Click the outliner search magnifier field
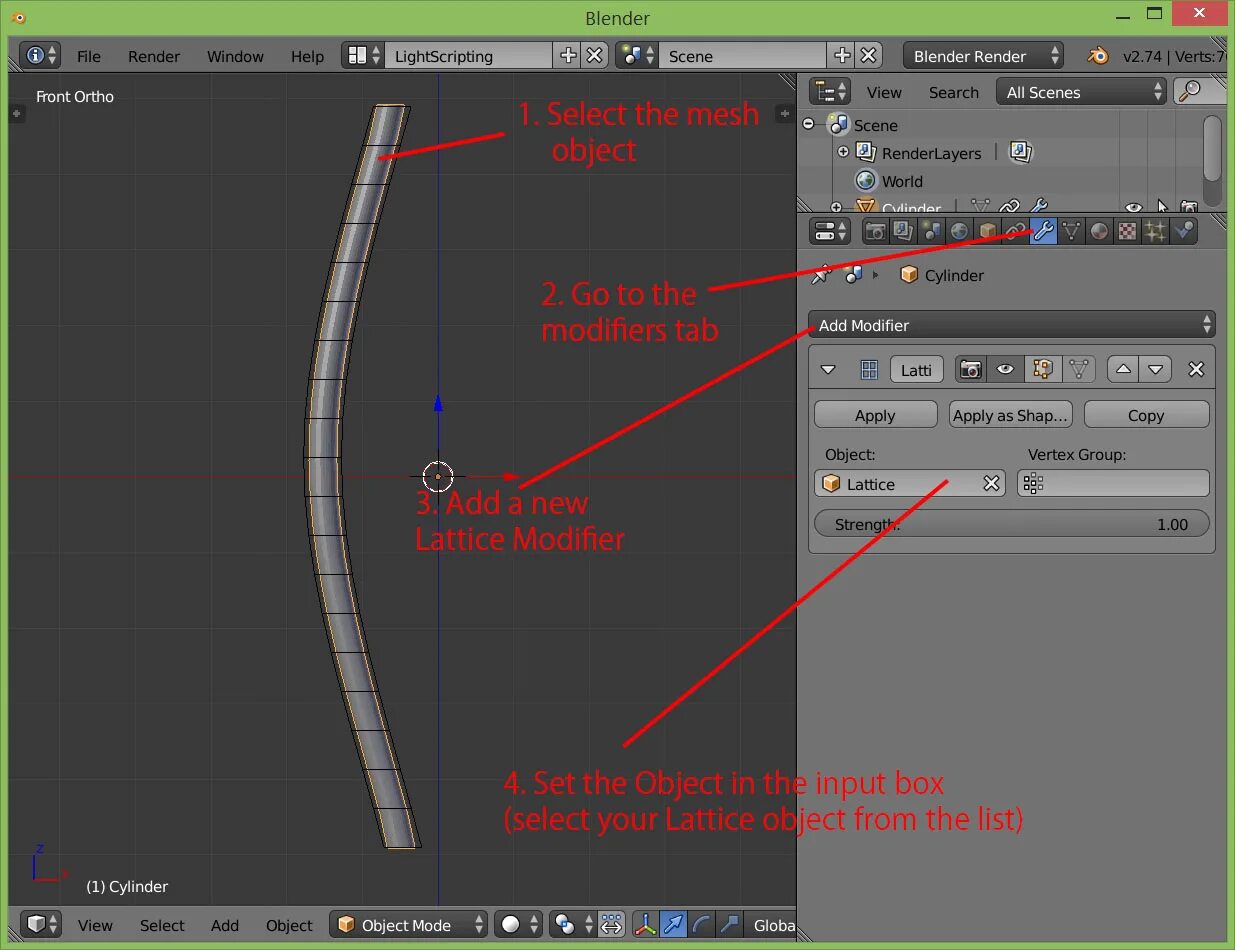1235x950 pixels. point(1199,92)
